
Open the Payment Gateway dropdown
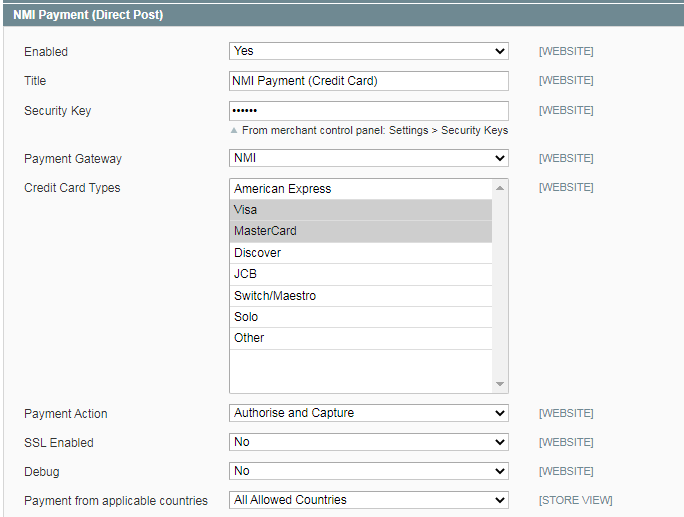click(x=368, y=158)
